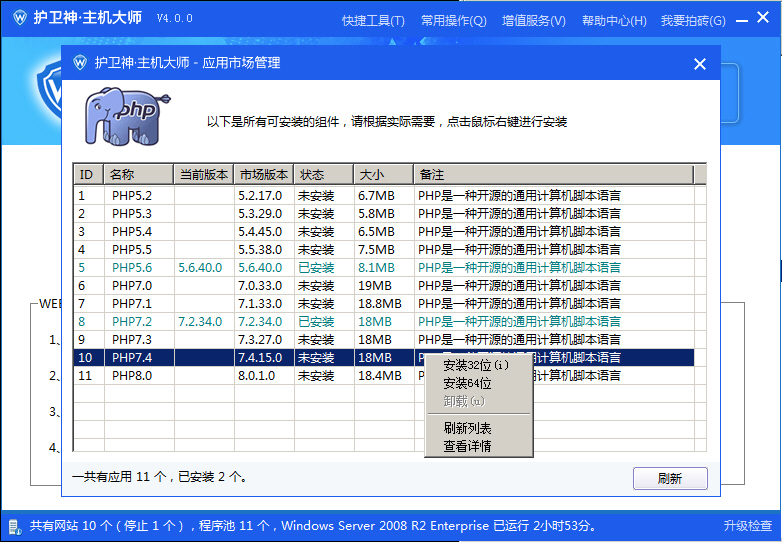Image resolution: width=782 pixels, height=542 pixels.
Task: Click market version 5.5.38.0
Action: [260, 250]
